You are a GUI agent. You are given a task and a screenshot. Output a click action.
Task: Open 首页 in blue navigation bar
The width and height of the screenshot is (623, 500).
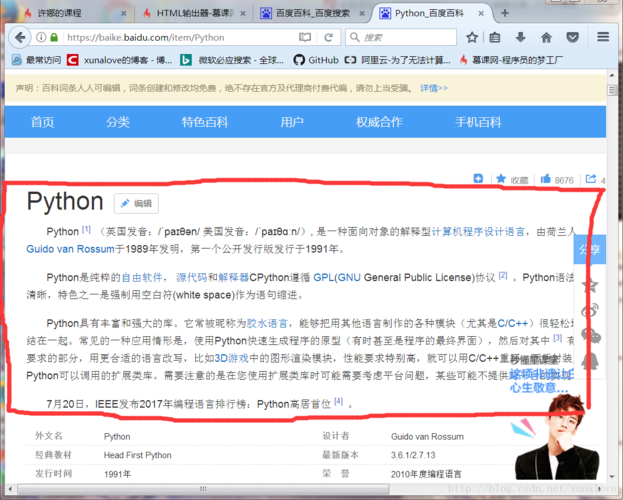43,122
